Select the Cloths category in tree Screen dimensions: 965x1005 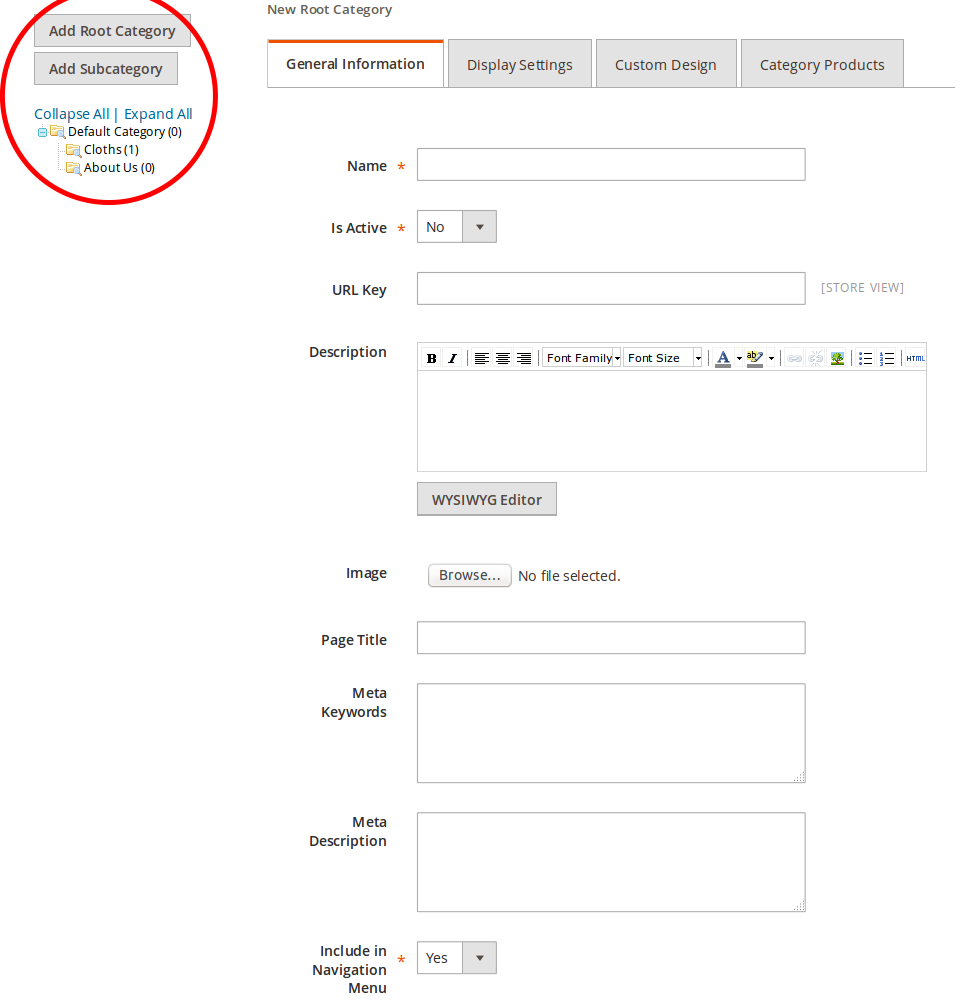point(102,150)
